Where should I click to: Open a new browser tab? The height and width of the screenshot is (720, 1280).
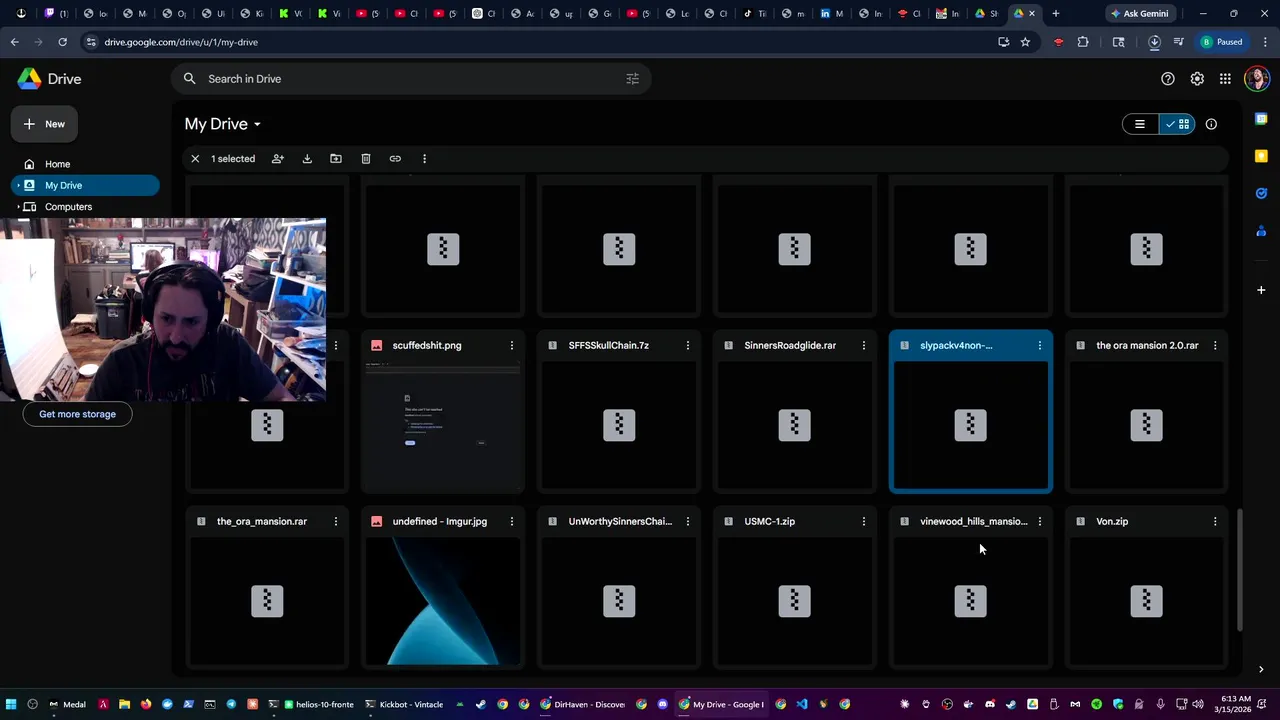click(x=1055, y=14)
